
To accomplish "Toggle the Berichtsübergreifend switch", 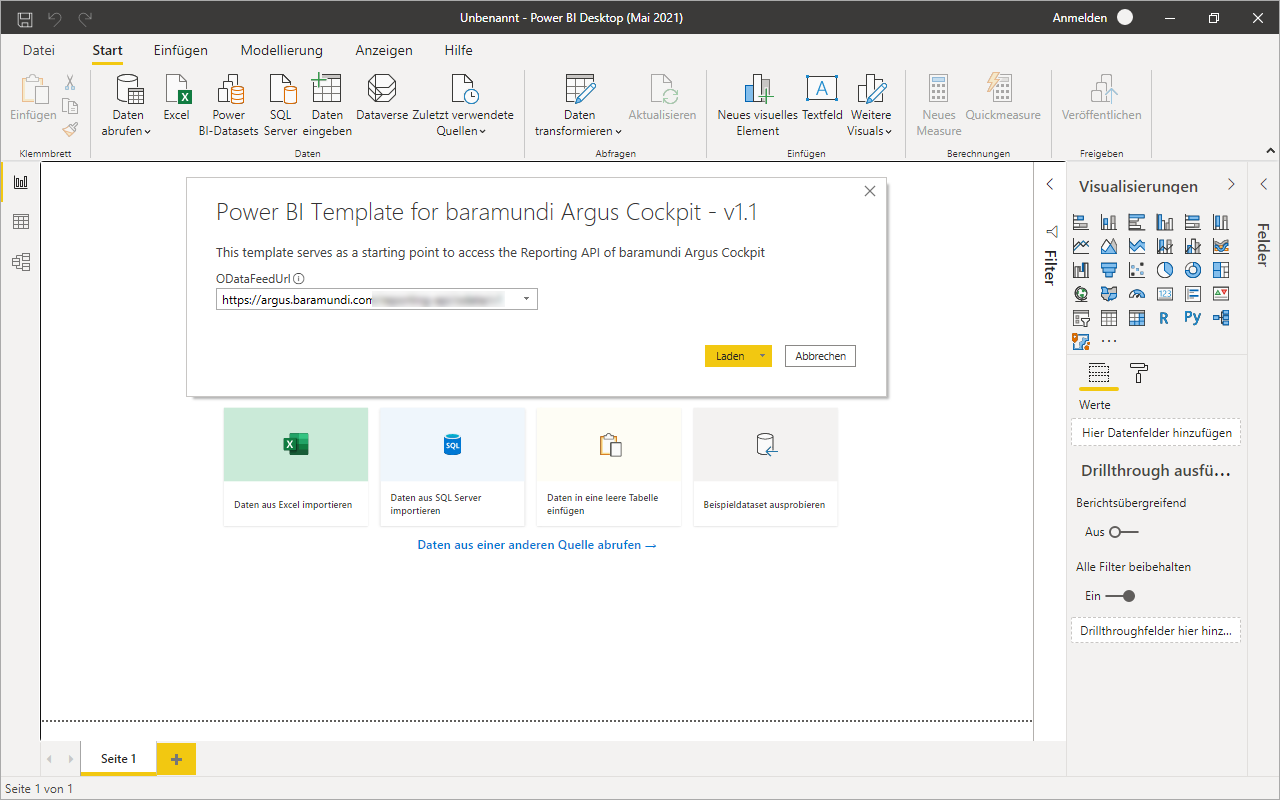I will (x=1123, y=532).
